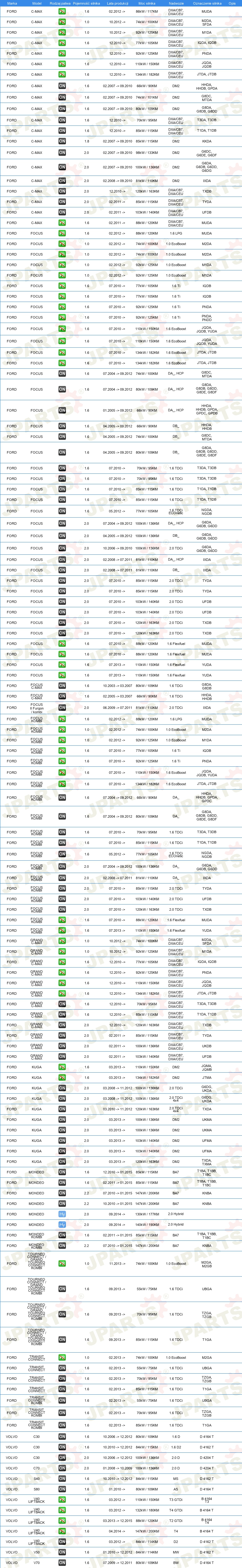This screenshot has width=242, height=1568.
Task: Click the 'Opis' column header
Action: click(x=232, y=3)
